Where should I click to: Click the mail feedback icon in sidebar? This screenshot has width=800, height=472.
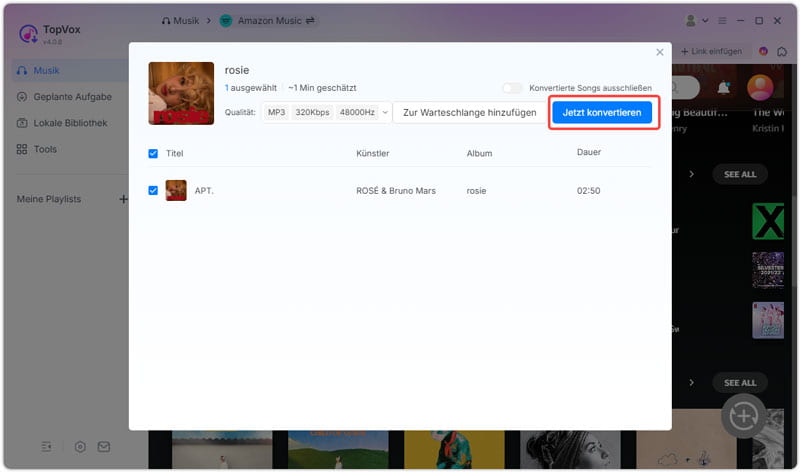point(104,447)
